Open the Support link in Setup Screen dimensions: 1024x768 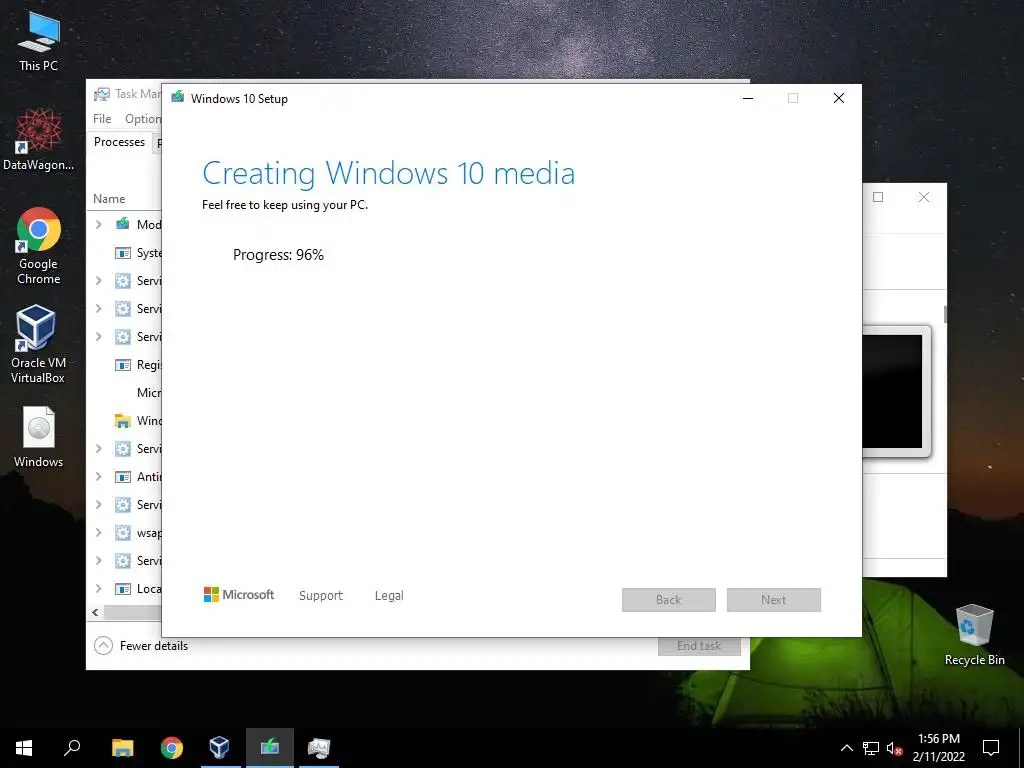(321, 596)
